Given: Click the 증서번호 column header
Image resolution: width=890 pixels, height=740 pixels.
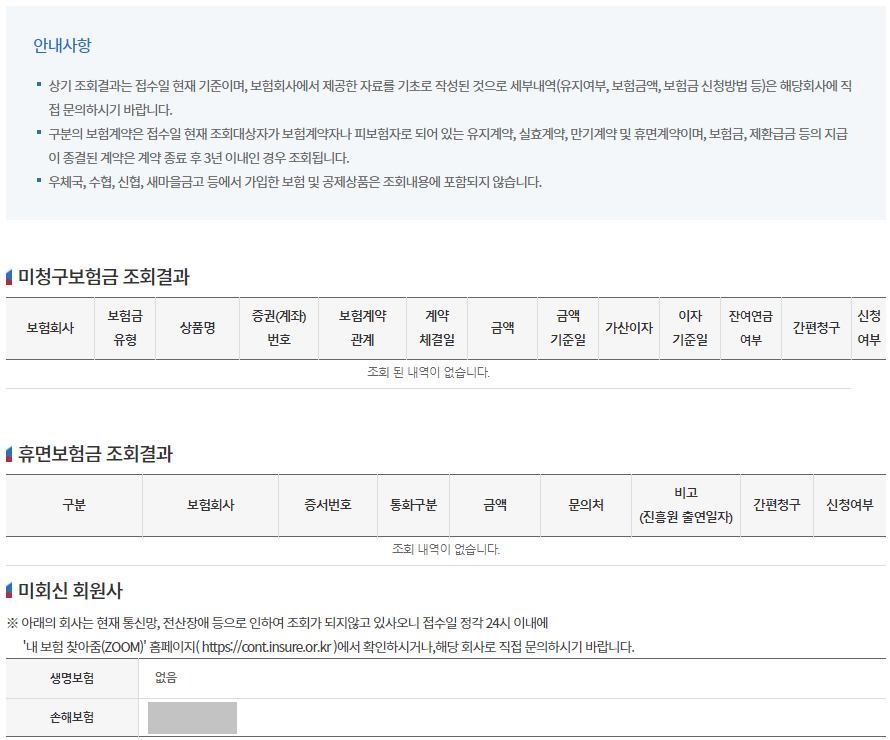Looking at the screenshot, I should (326, 504).
